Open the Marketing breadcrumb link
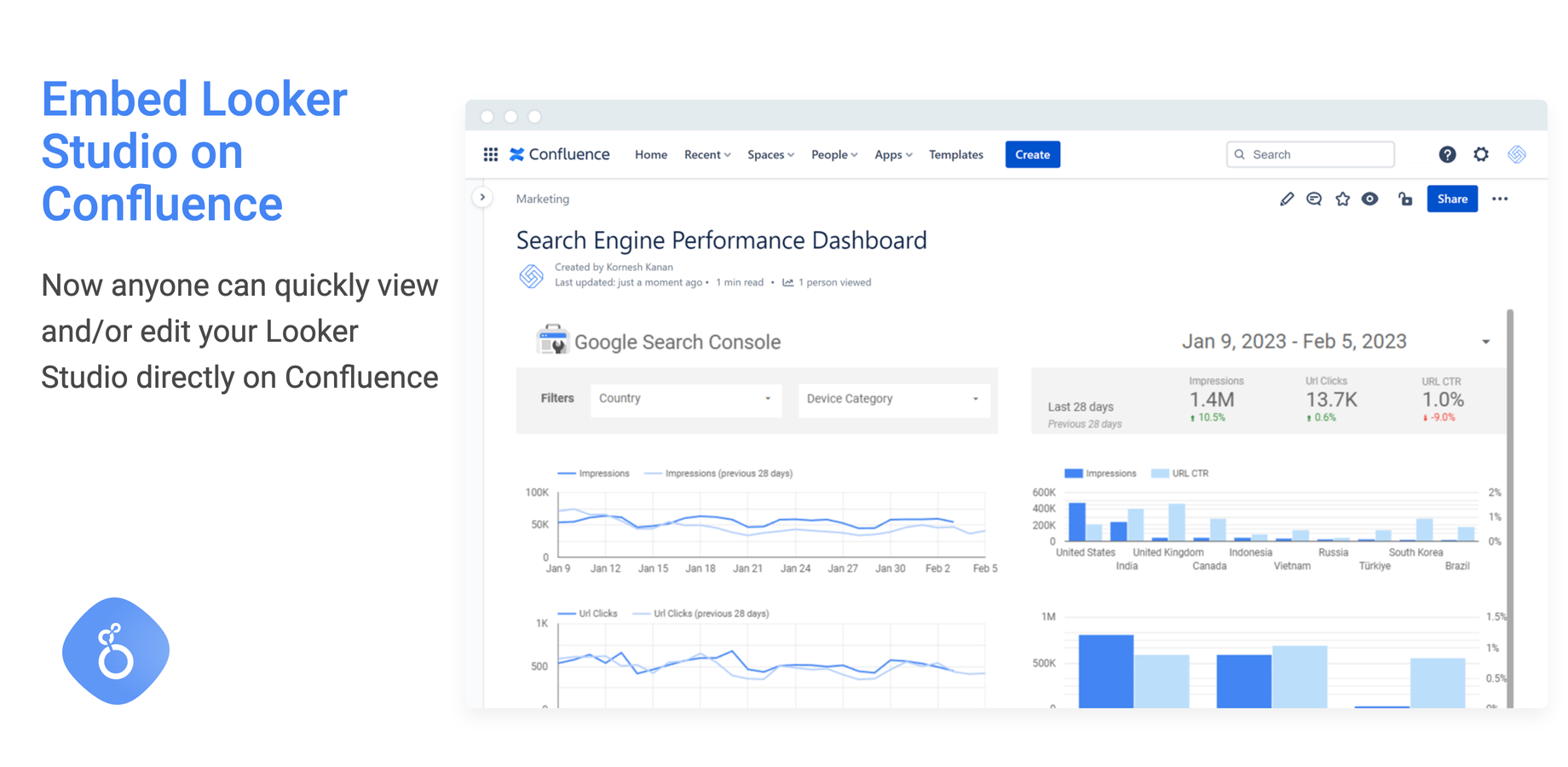 click(543, 199)
